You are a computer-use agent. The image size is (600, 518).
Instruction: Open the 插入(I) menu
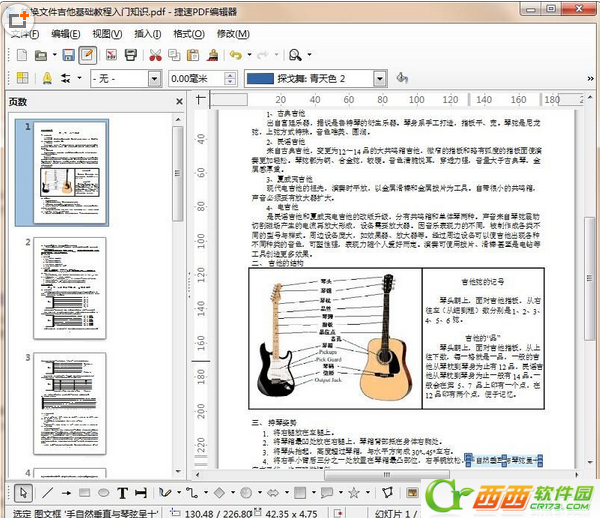(147, 33)
